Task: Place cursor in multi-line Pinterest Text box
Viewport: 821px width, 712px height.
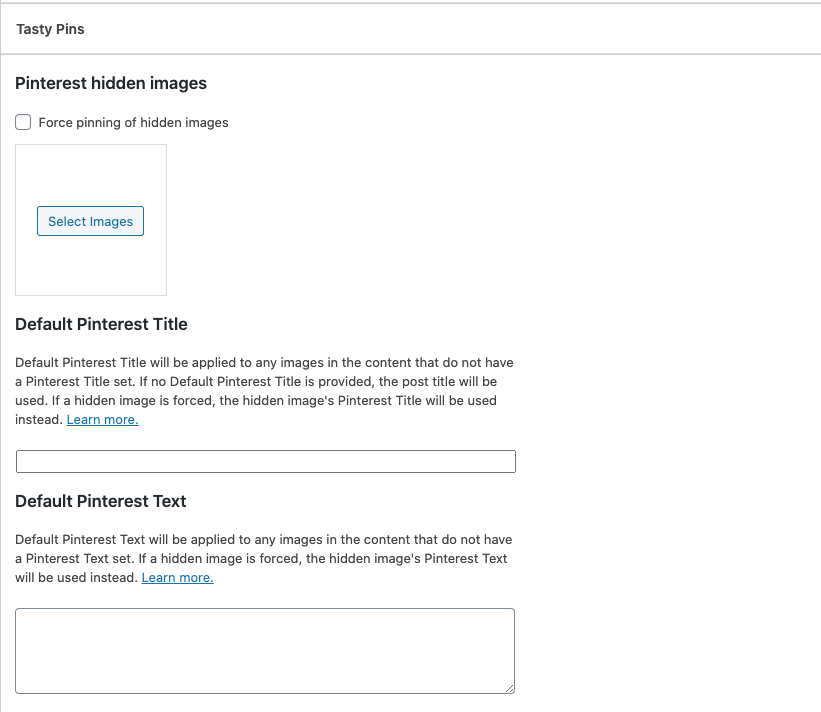Action: pyautogui.click(x=265, y=651)
